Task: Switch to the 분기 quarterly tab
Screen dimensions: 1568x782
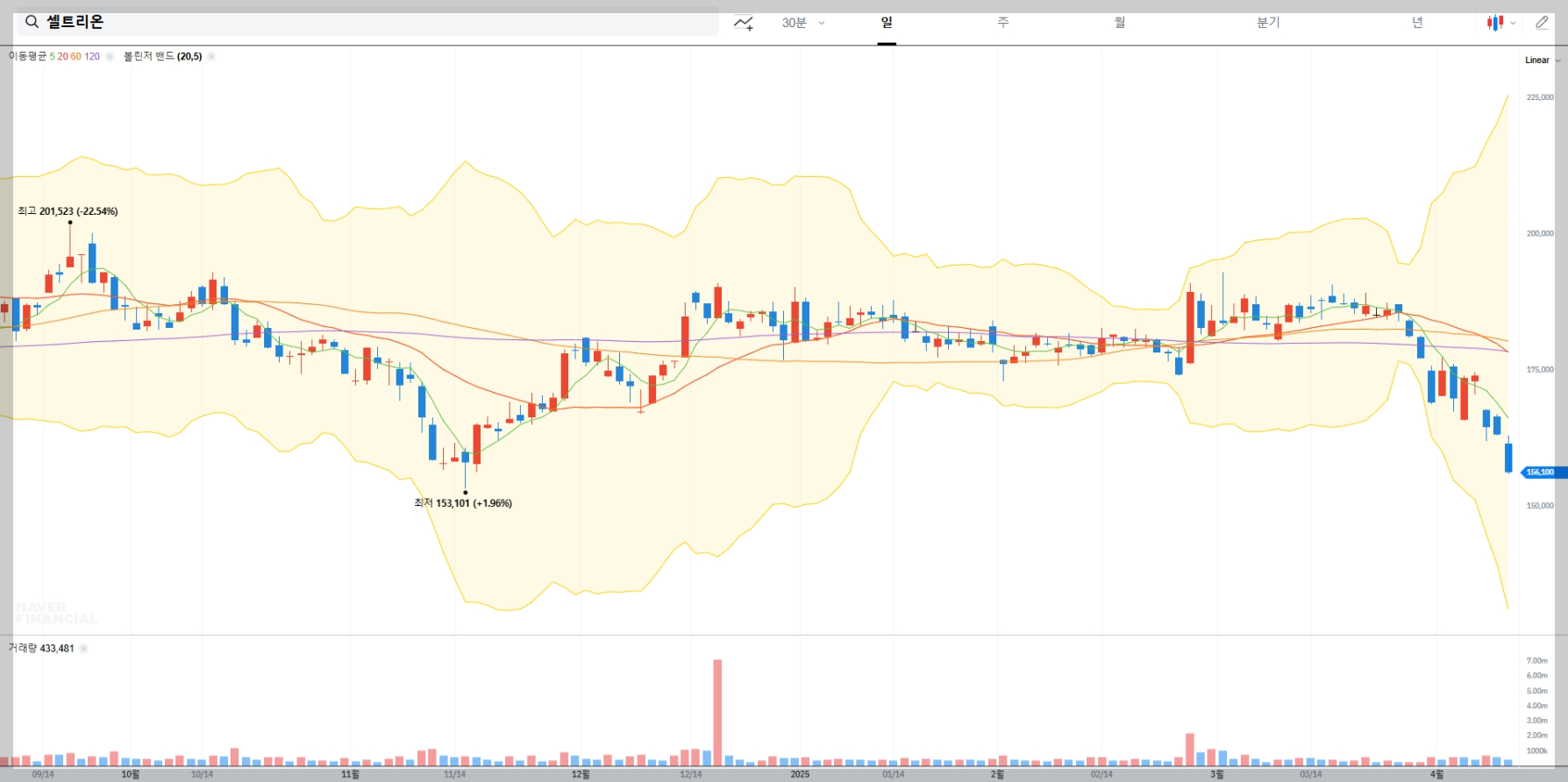Action: [x=1268, y=23]
